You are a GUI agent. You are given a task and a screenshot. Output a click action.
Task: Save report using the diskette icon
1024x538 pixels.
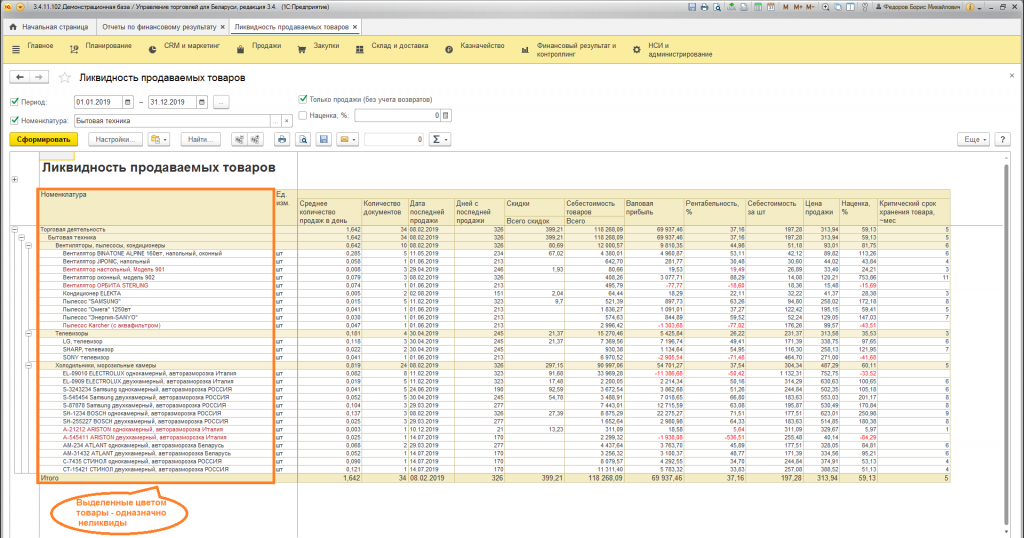coord(323,139)
